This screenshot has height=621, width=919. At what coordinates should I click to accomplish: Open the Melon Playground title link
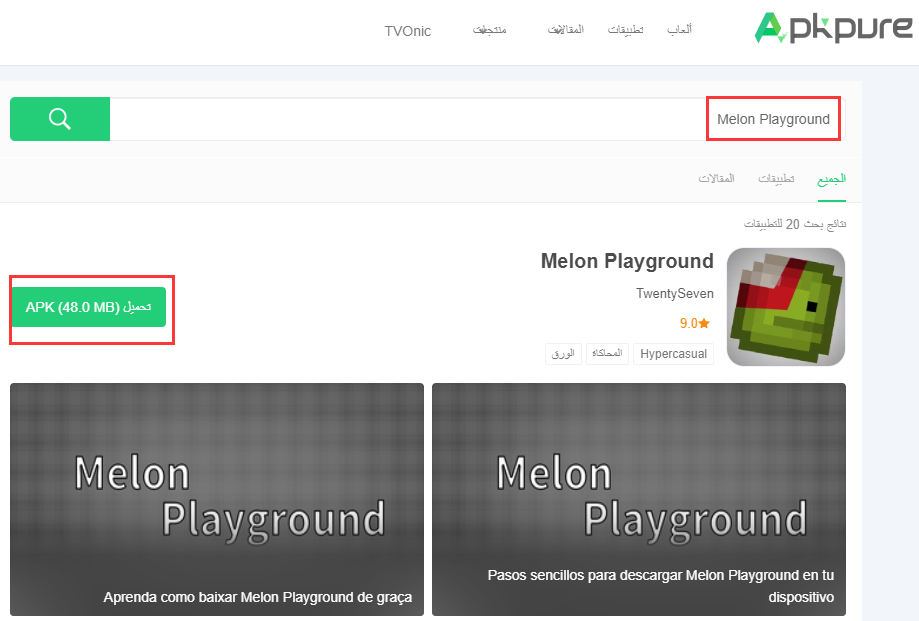point(627,261)
